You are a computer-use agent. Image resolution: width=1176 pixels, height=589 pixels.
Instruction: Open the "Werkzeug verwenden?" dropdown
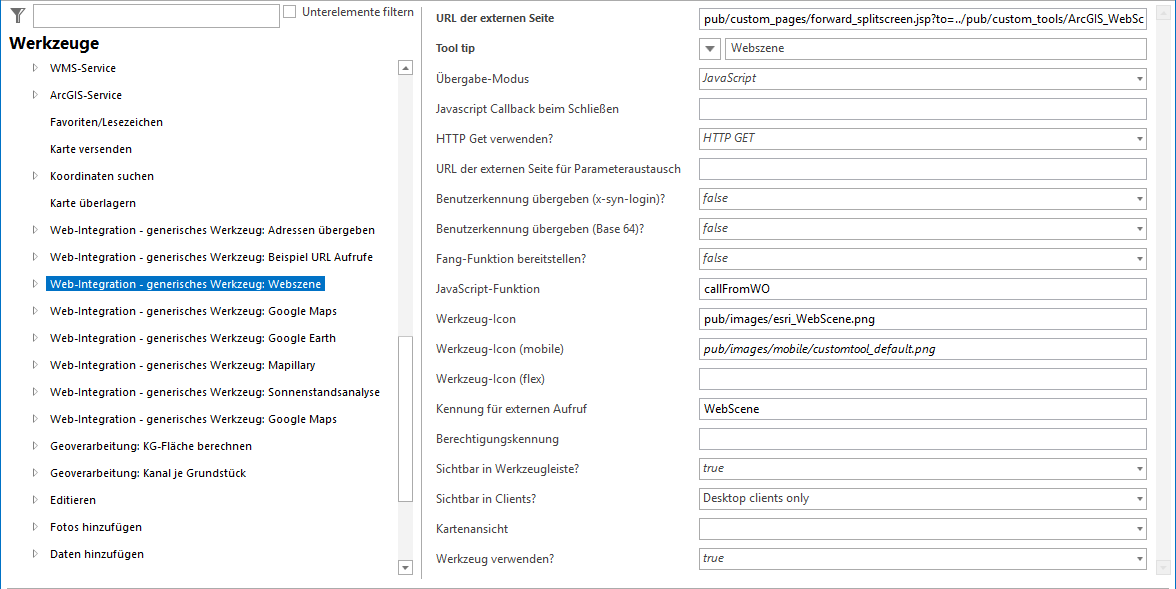pyautogui.click(x=1138, y=558)
